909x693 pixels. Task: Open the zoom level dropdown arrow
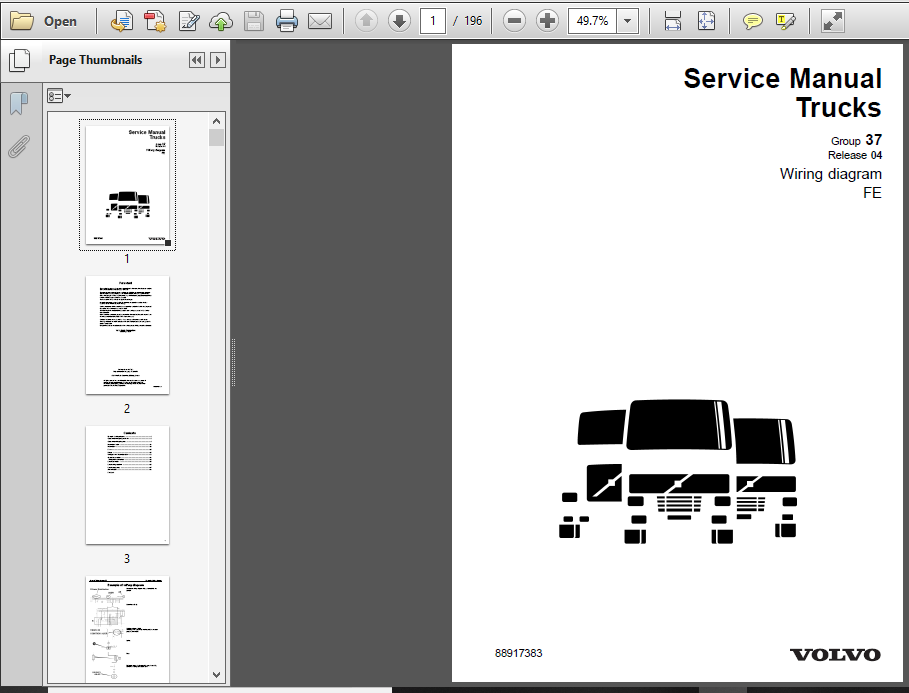[627, 21]
